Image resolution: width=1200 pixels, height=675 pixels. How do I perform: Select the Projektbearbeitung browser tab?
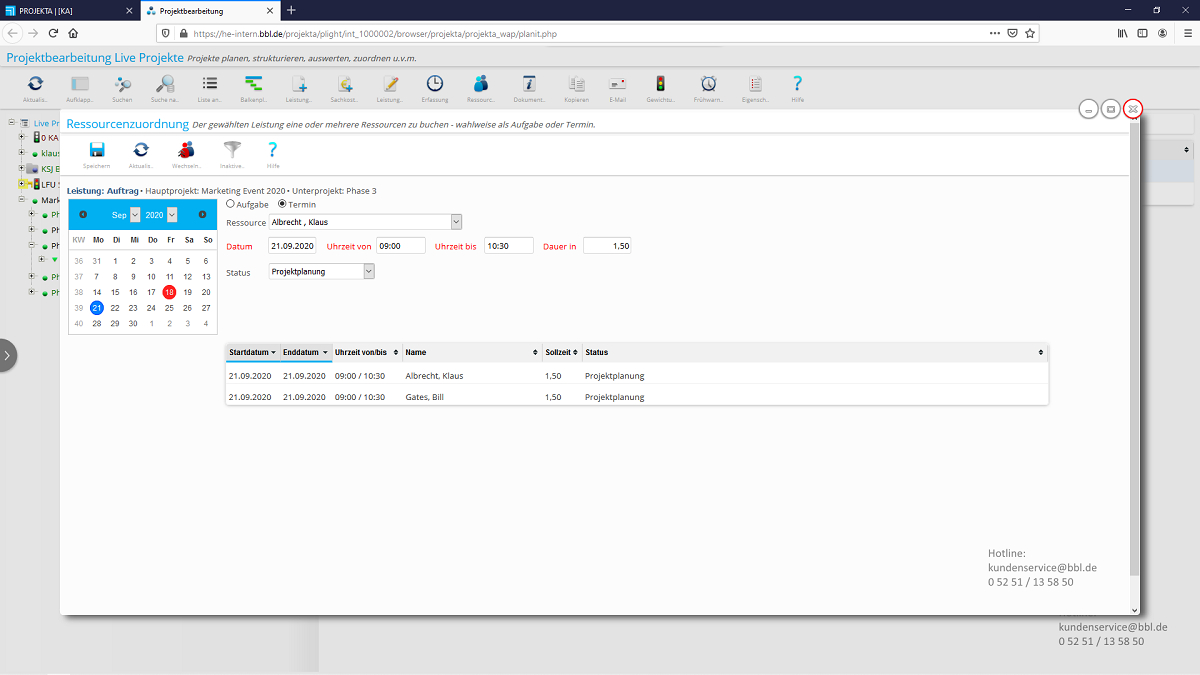pos(210,10)
